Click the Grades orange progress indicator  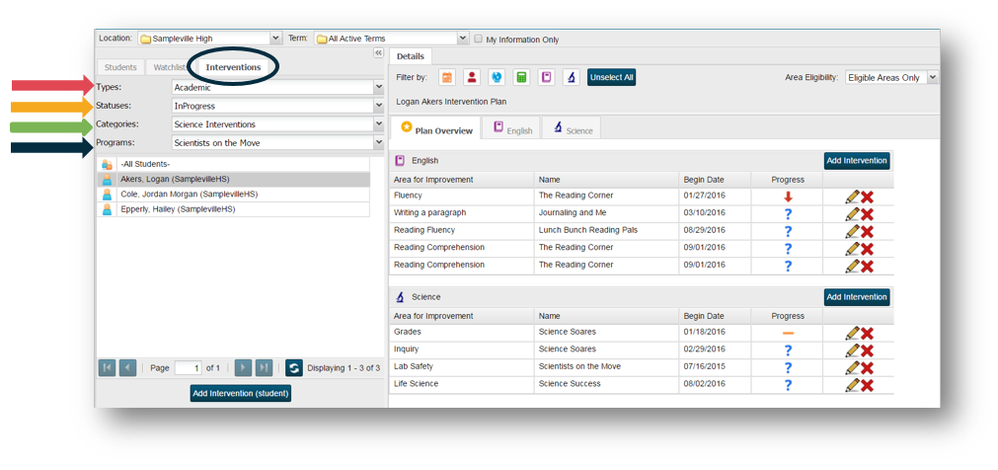[x=788, y=333]
